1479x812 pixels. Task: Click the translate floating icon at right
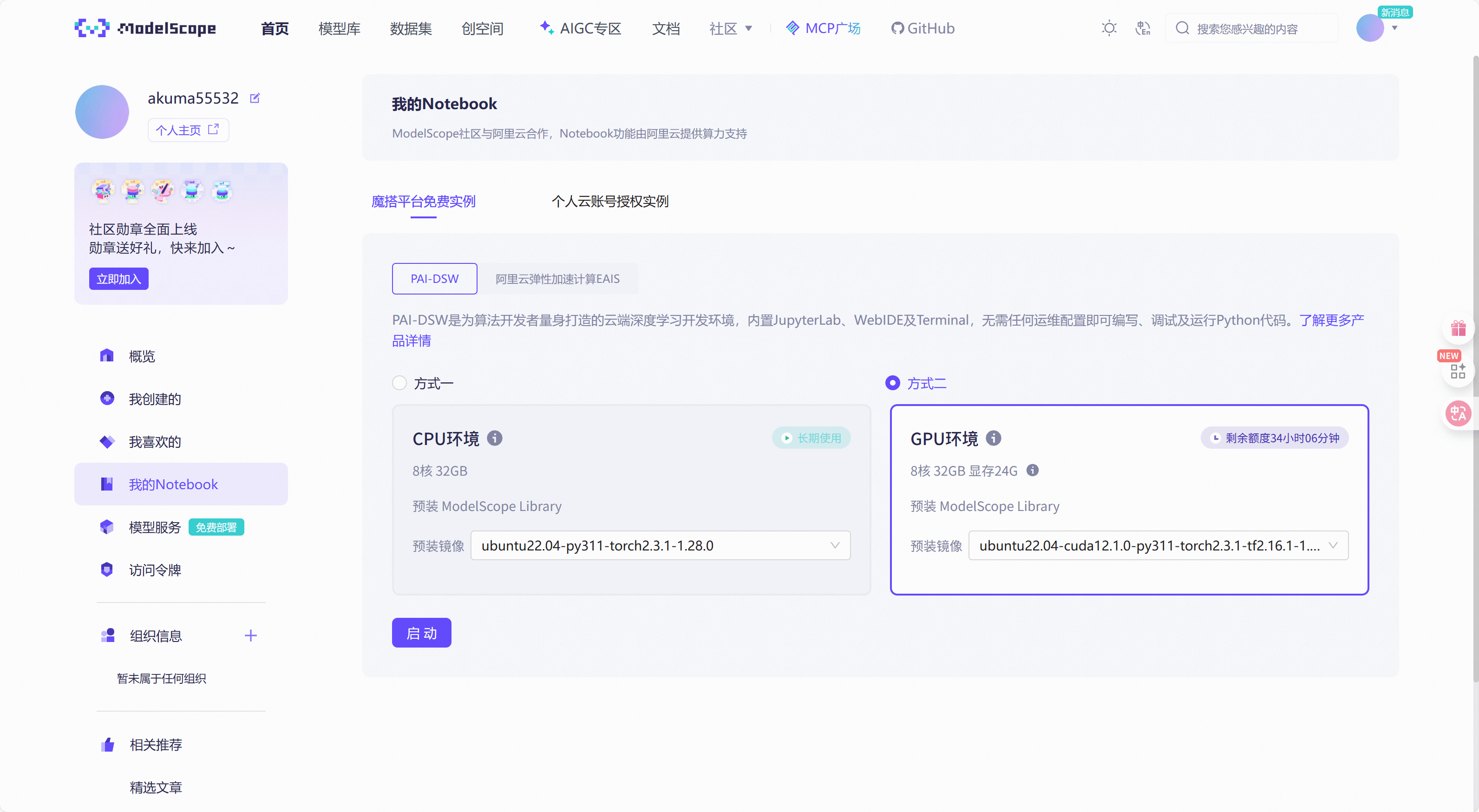pos(1459,413)
